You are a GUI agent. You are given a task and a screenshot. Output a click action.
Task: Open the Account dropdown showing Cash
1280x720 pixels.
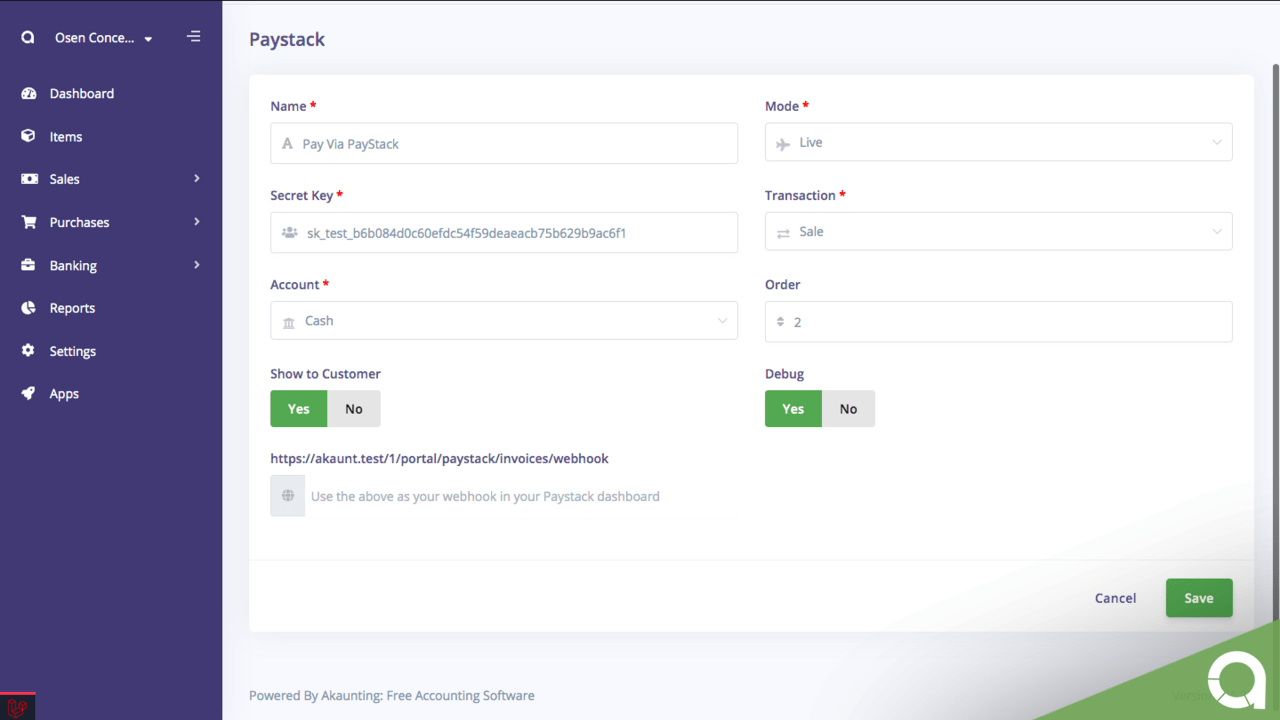[x=504, y=320]
